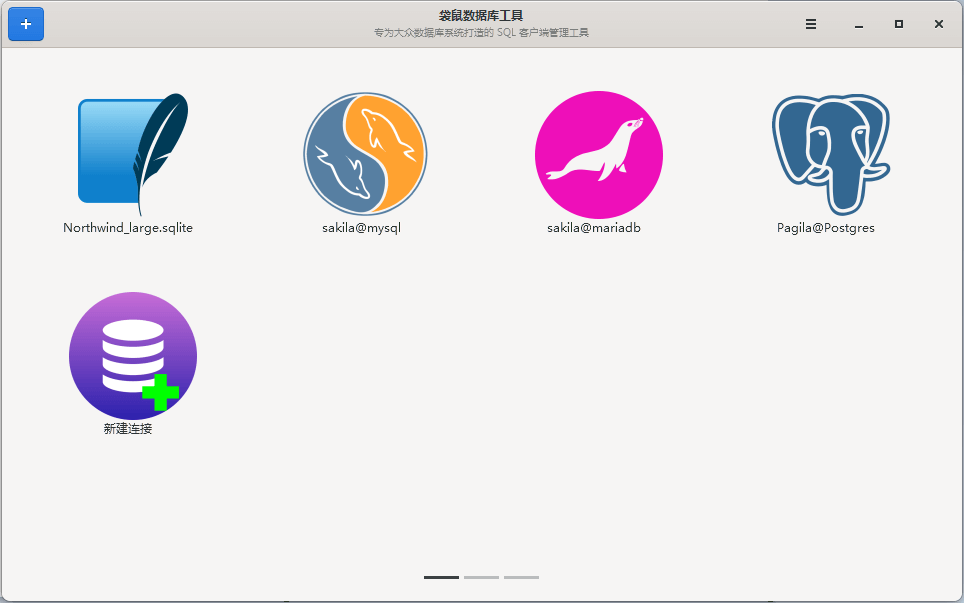Screen dimensions: 964x603
Task: Minimize the database tool window
Action: pos(858,24)
